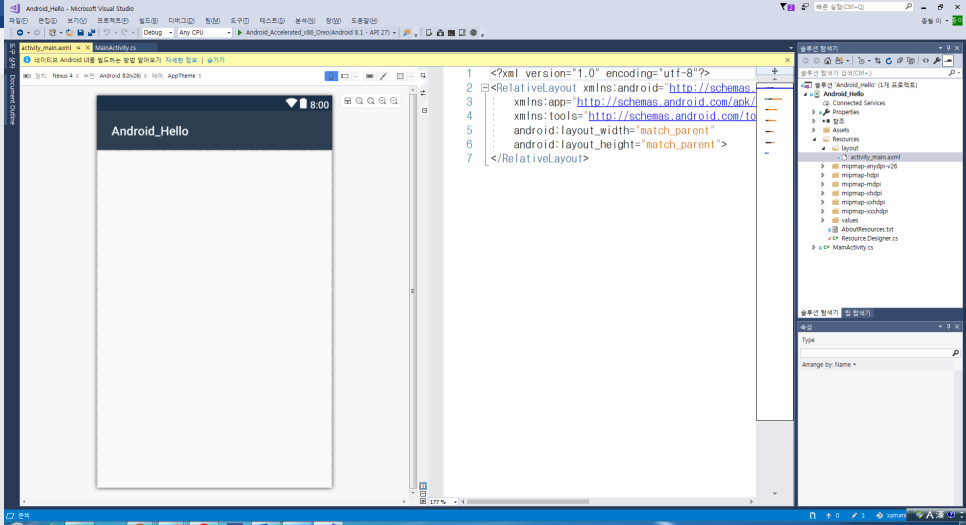Image resolution: width=966 pixels, height=525 pixels.
Task: Click the notifications flag icon in title bar
Action: 787,7
